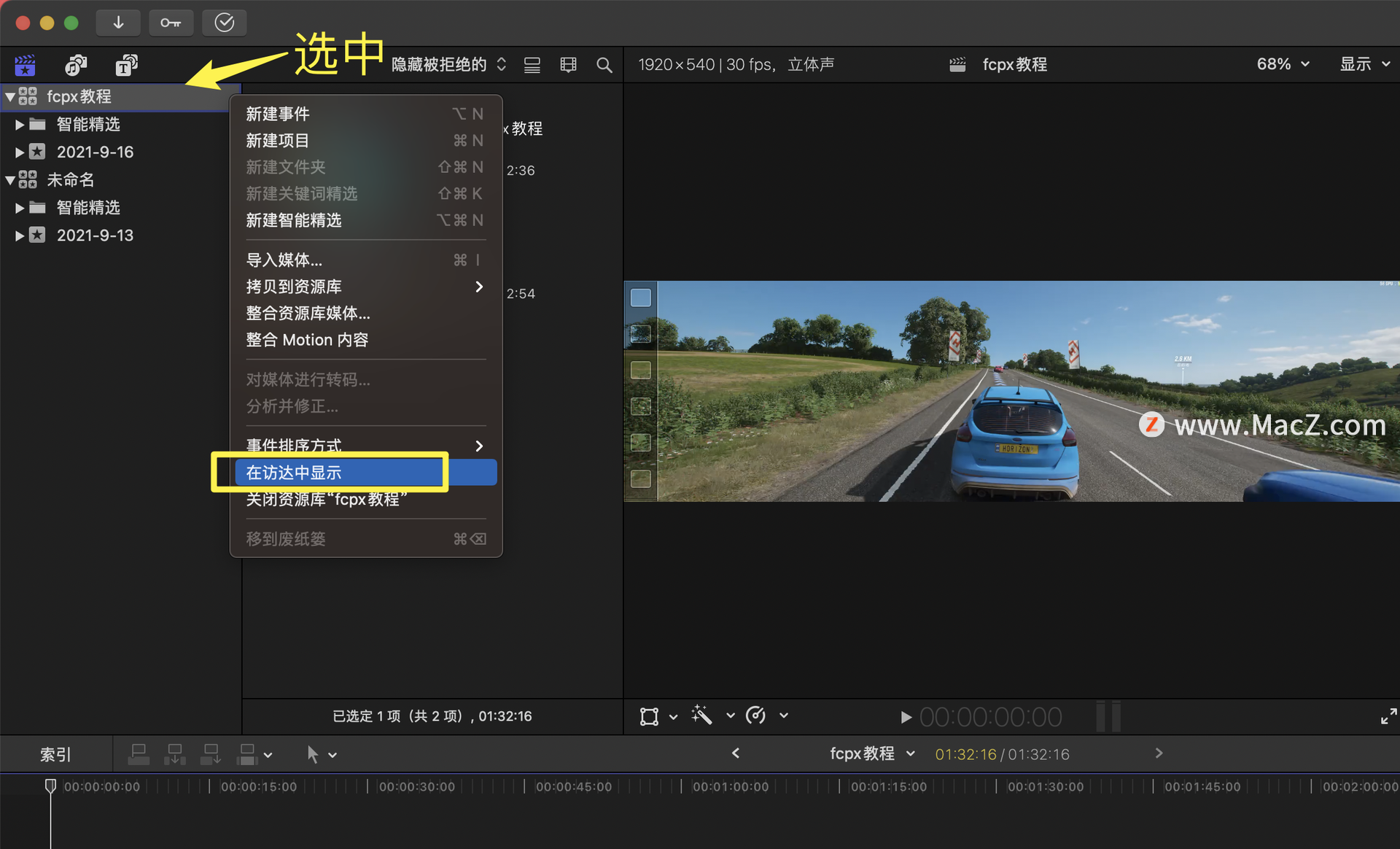1400x849 pixels.
Task: Expand the 2021-9-16 event triangle
Action: click(x=20, y=152)
